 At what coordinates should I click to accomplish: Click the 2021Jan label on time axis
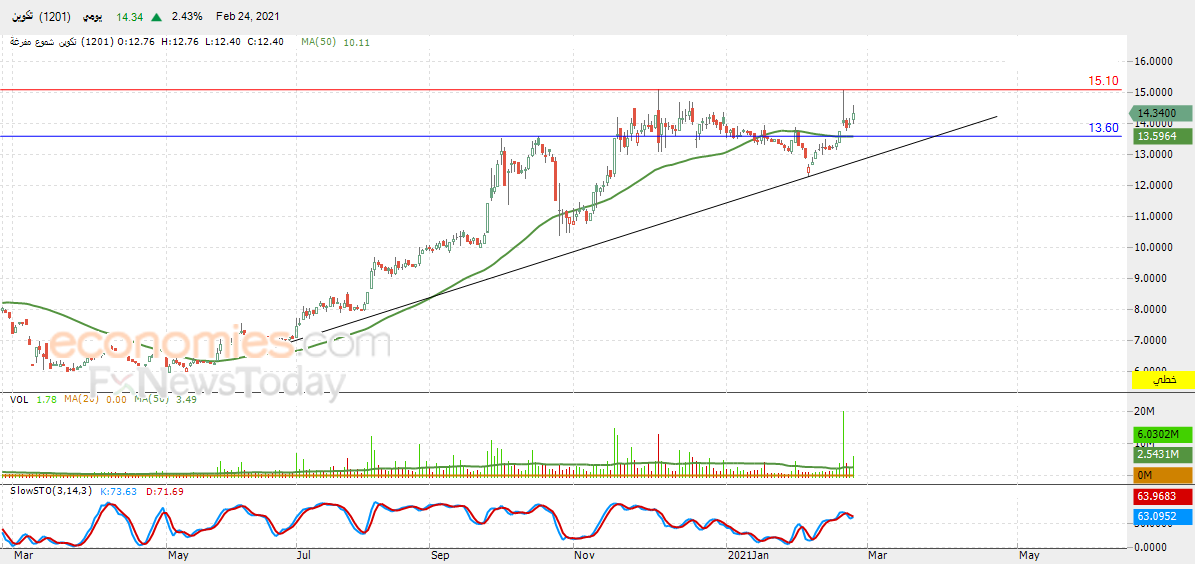747,556
